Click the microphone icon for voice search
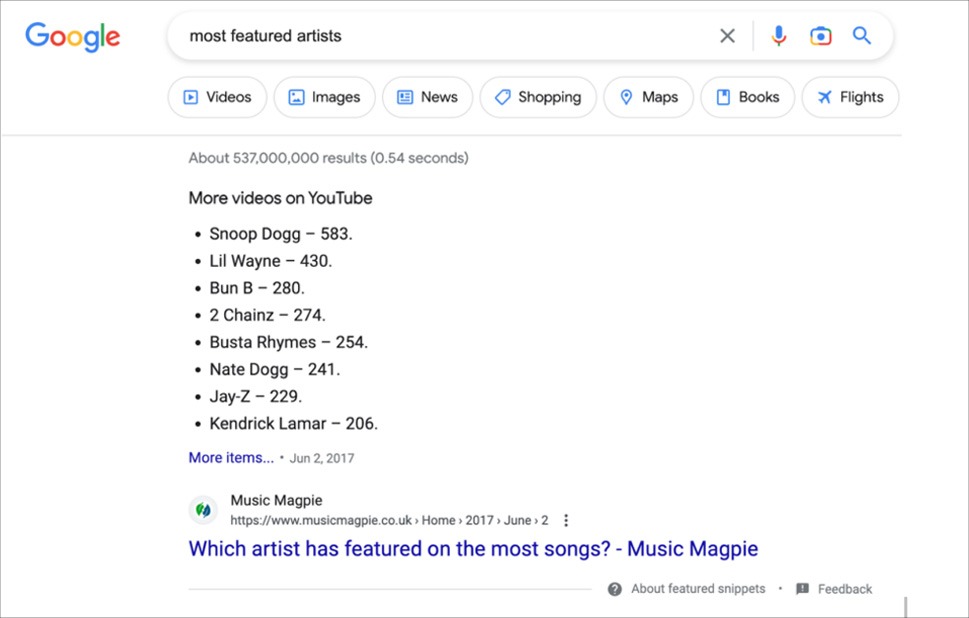Viewport: 969px width, 618px height. pos(778,35)
